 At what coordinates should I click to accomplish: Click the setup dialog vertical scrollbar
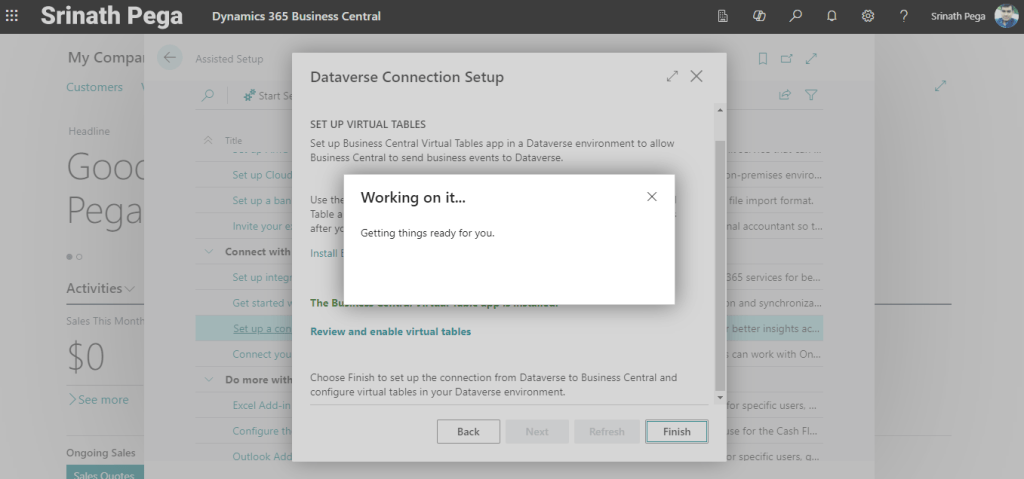(x=720, y=260)
